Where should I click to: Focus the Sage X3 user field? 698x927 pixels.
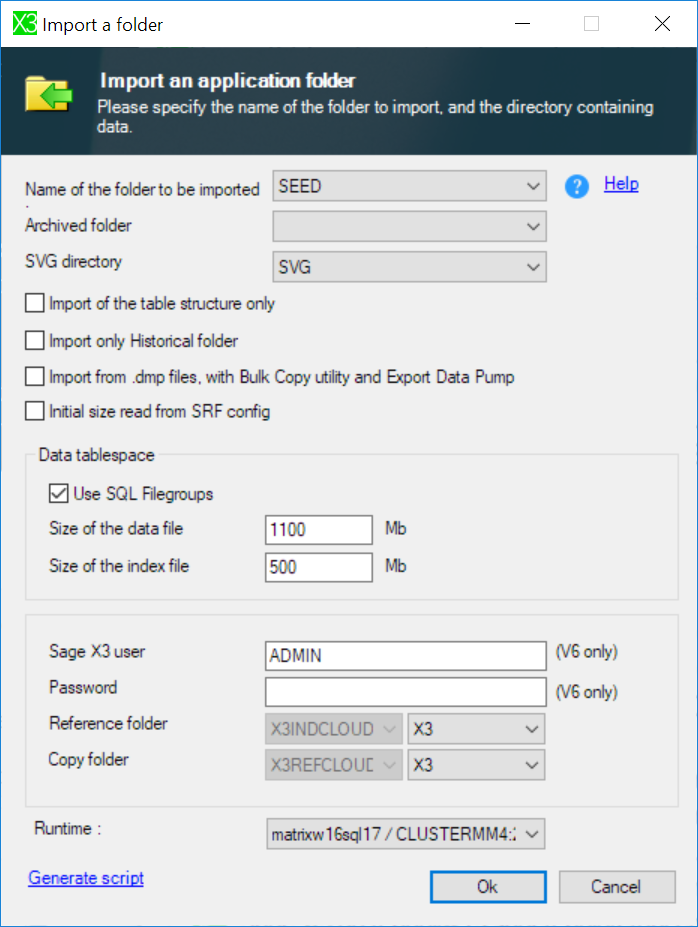(405, 656)
